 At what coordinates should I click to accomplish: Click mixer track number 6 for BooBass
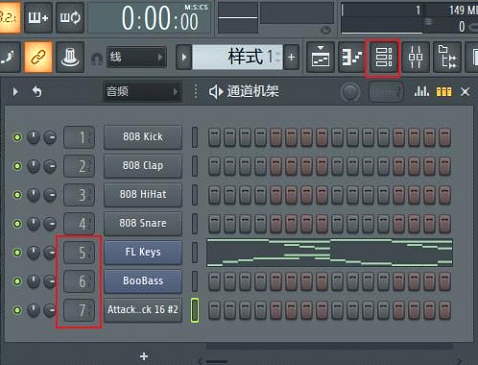click(79, 282)
